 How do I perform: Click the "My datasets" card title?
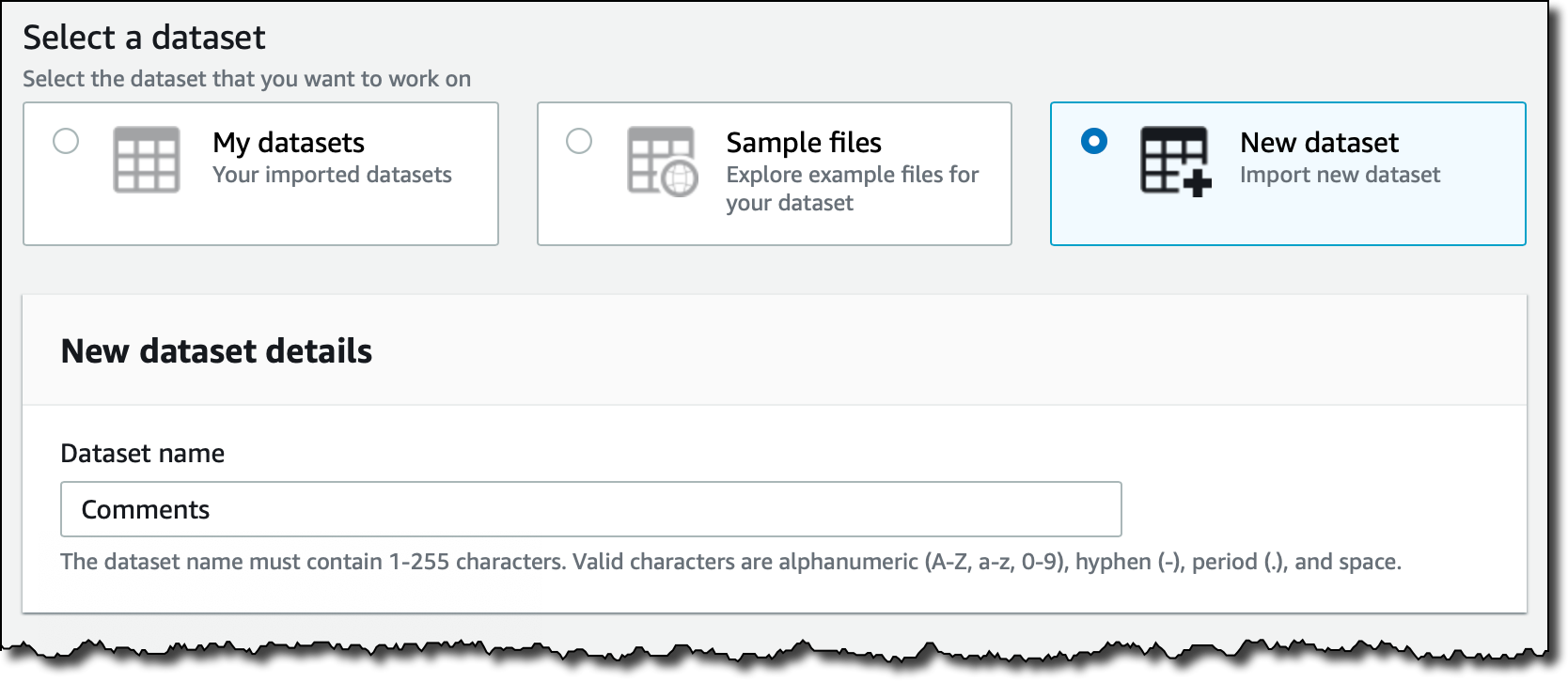click(x=289, y=143)
